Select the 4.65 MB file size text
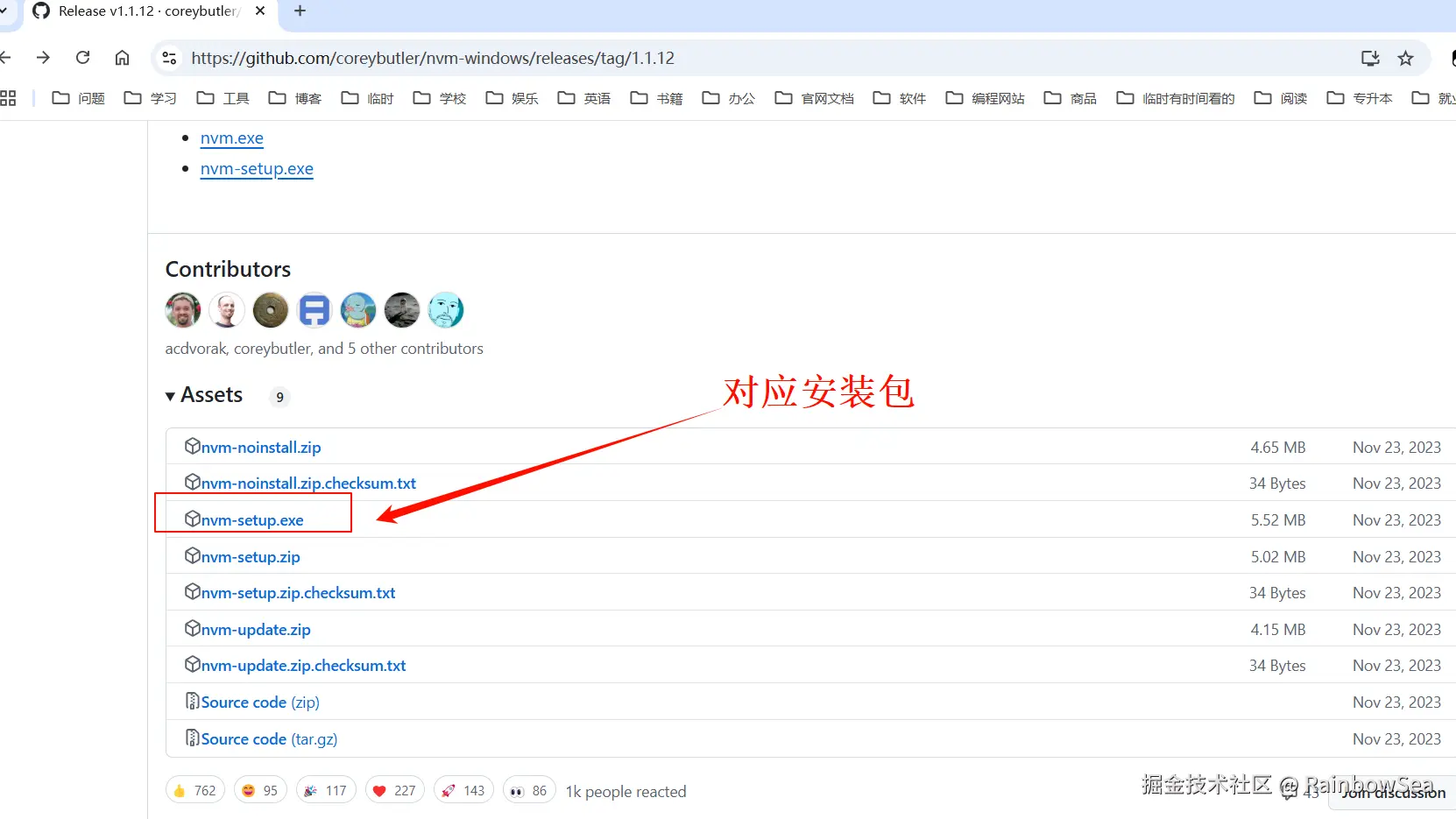 1278,448
